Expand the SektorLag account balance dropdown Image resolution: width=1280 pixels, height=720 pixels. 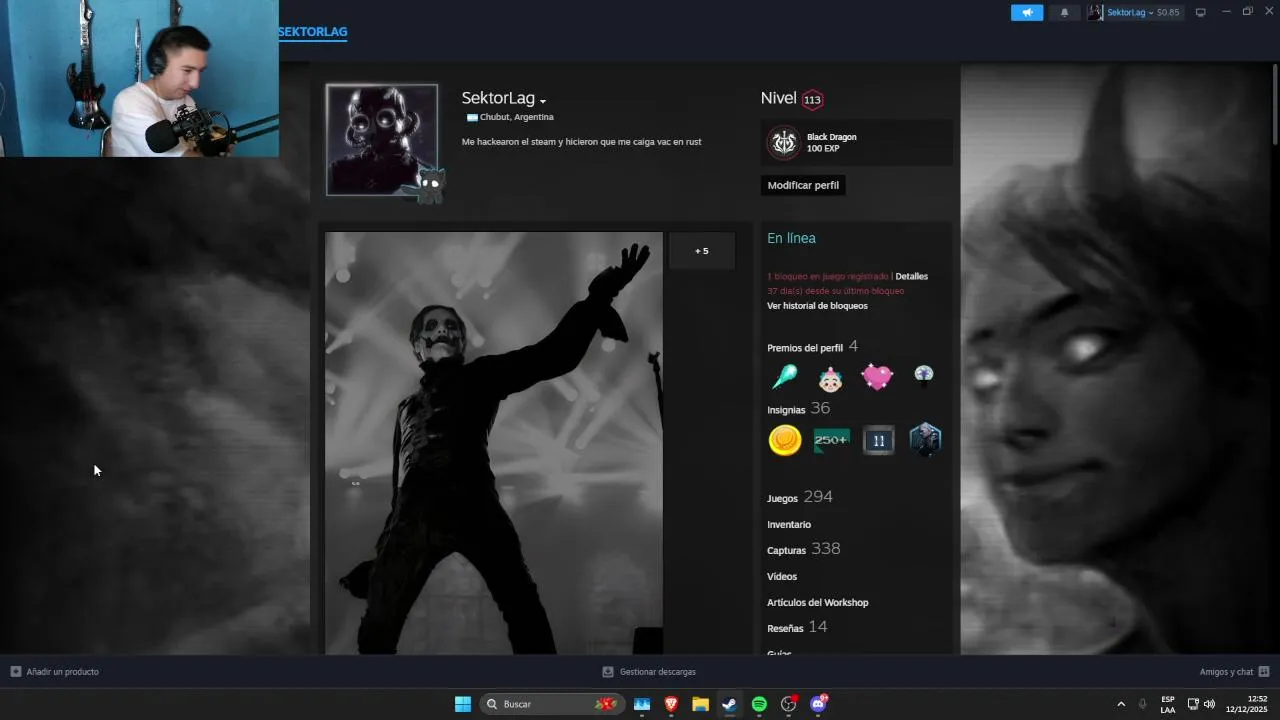1143,12
